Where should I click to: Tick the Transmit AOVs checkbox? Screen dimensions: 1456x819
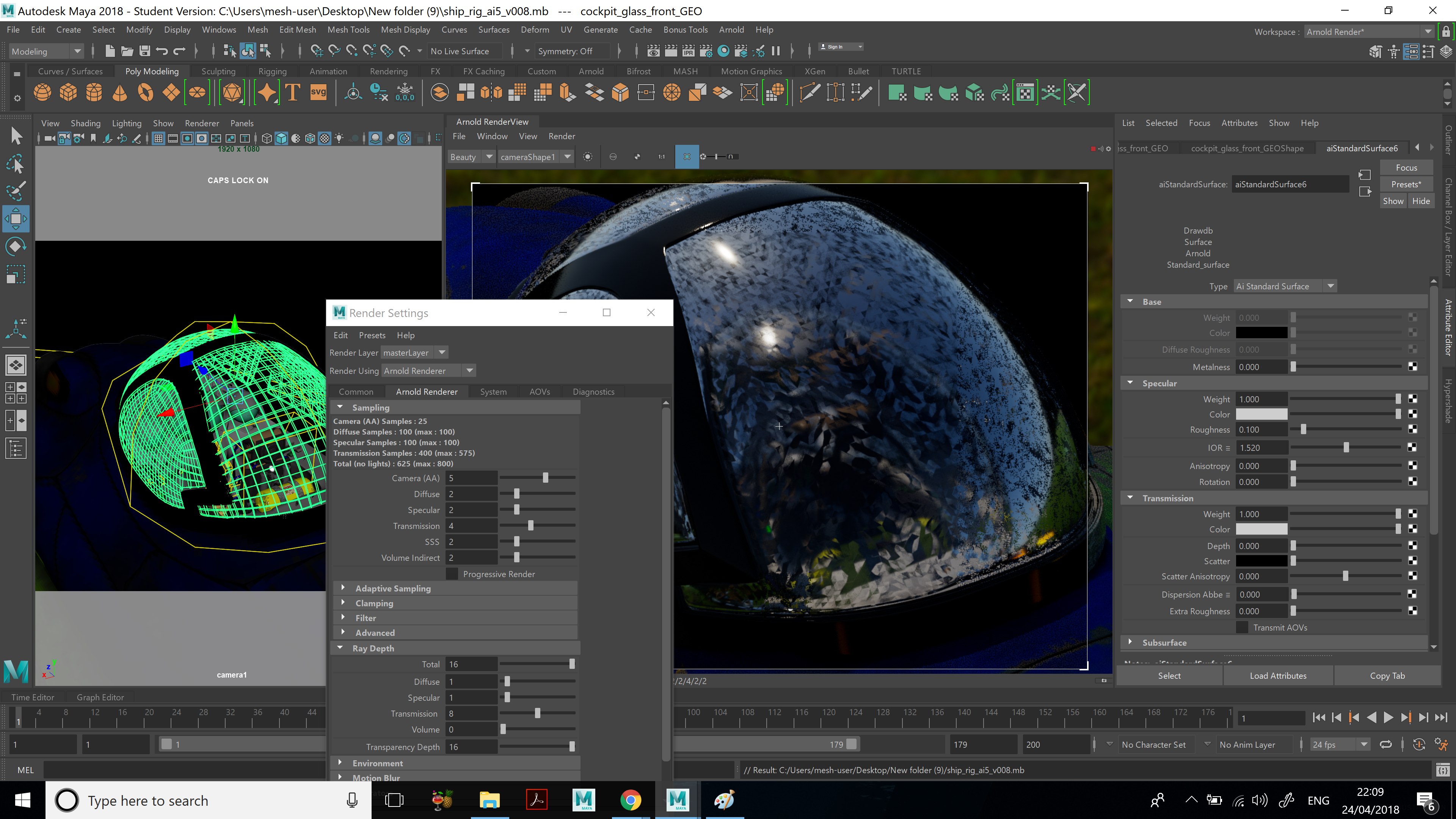click(1242, 628)
